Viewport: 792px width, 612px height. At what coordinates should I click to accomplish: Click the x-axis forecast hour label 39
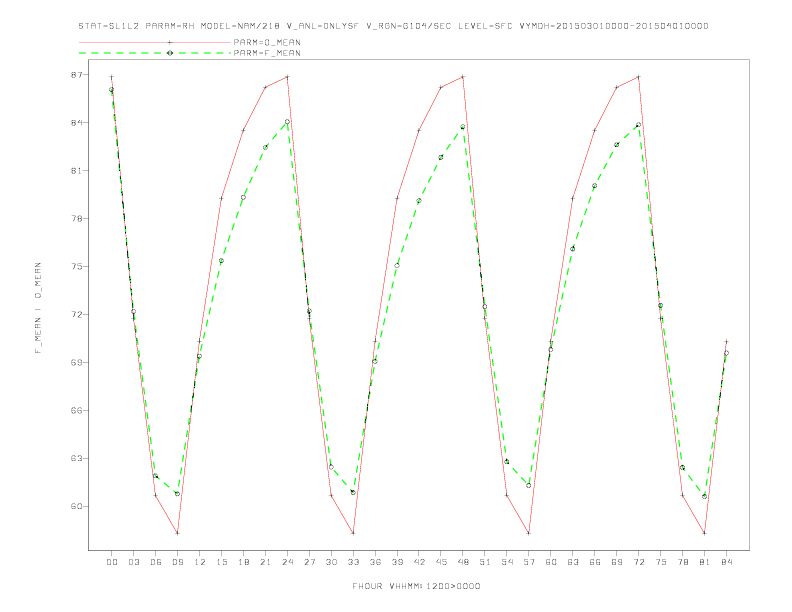point(397,562)
